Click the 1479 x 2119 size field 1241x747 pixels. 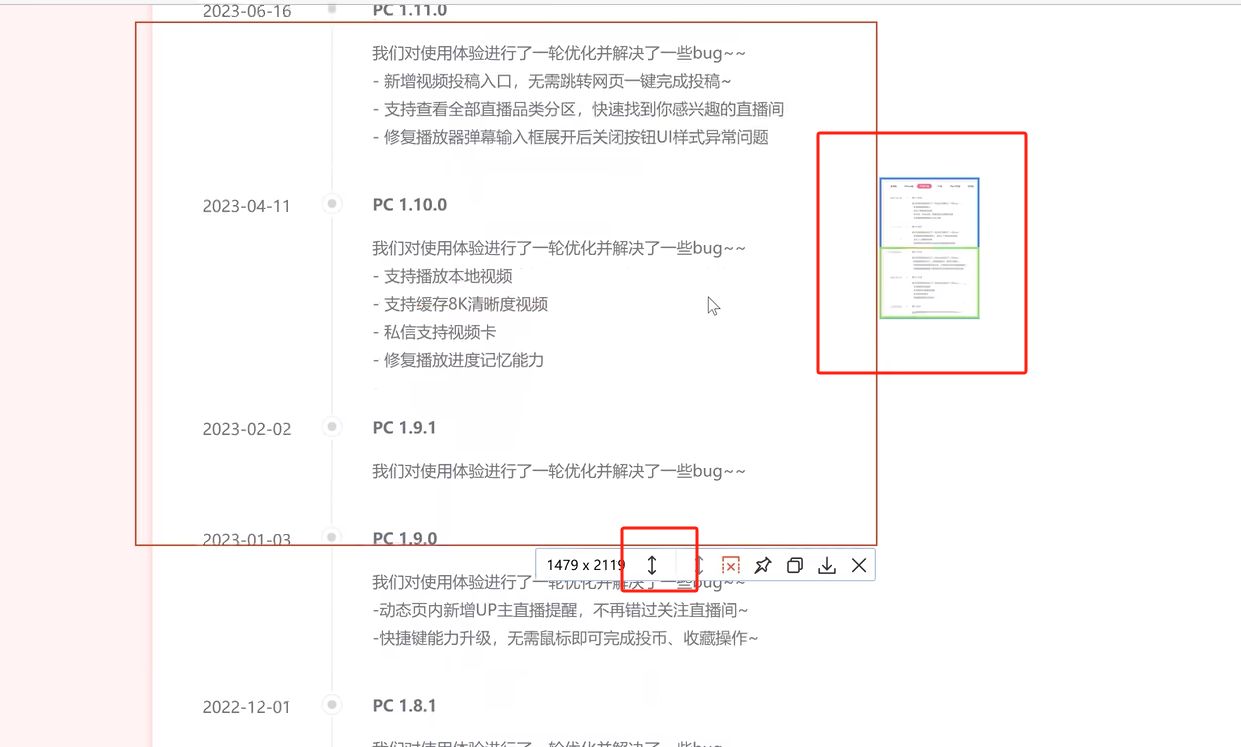(585, 565)
